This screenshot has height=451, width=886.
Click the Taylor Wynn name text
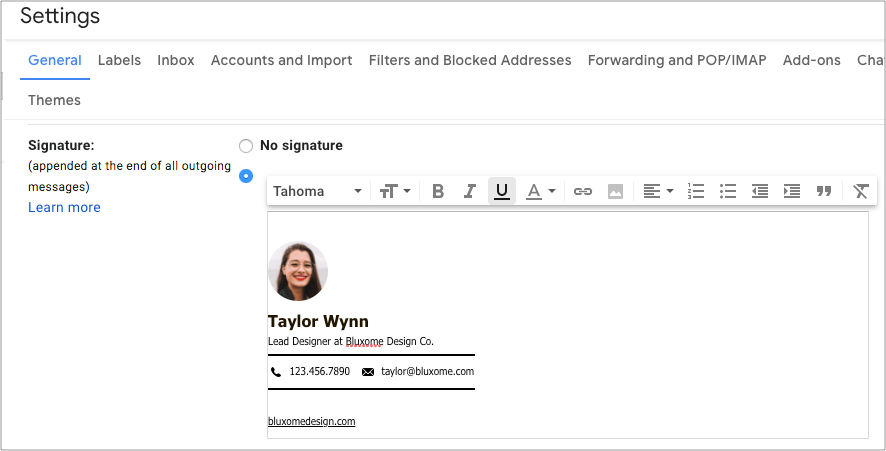click(318, 321)
